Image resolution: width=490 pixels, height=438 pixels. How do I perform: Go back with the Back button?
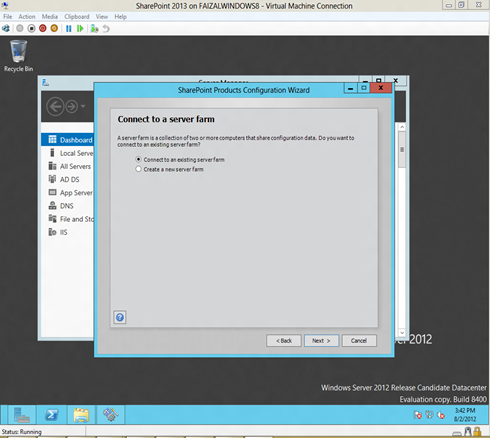tap(284, 341)
